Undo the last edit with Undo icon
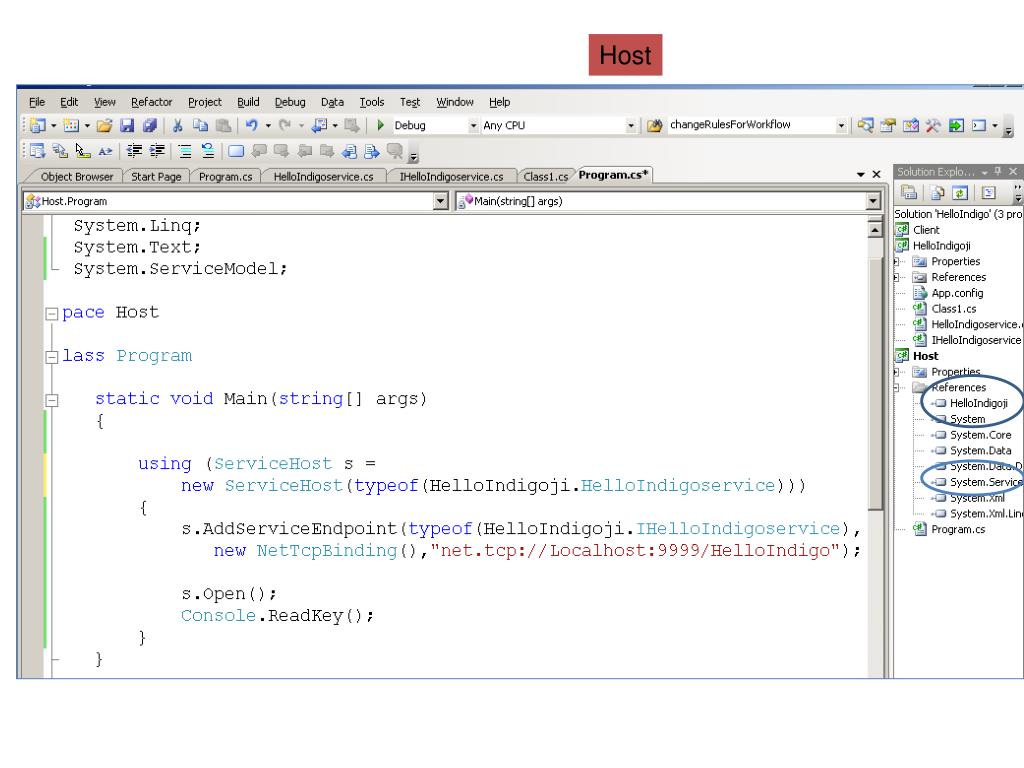Image resolution: width=1024 pixels, height=768 pixels. [x=251, y=125]
